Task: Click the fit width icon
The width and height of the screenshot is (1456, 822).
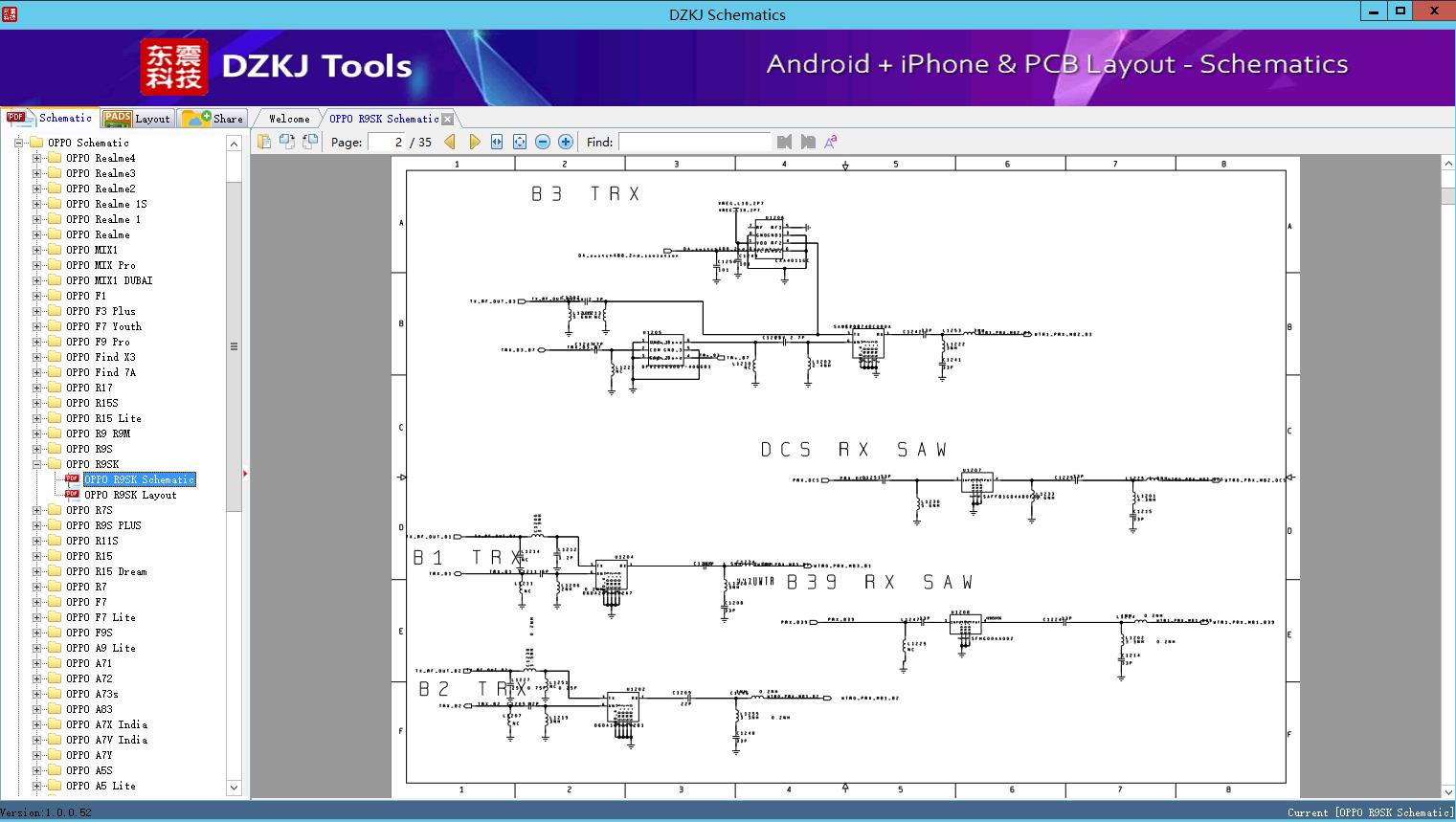Action: [x=497, y=142]
